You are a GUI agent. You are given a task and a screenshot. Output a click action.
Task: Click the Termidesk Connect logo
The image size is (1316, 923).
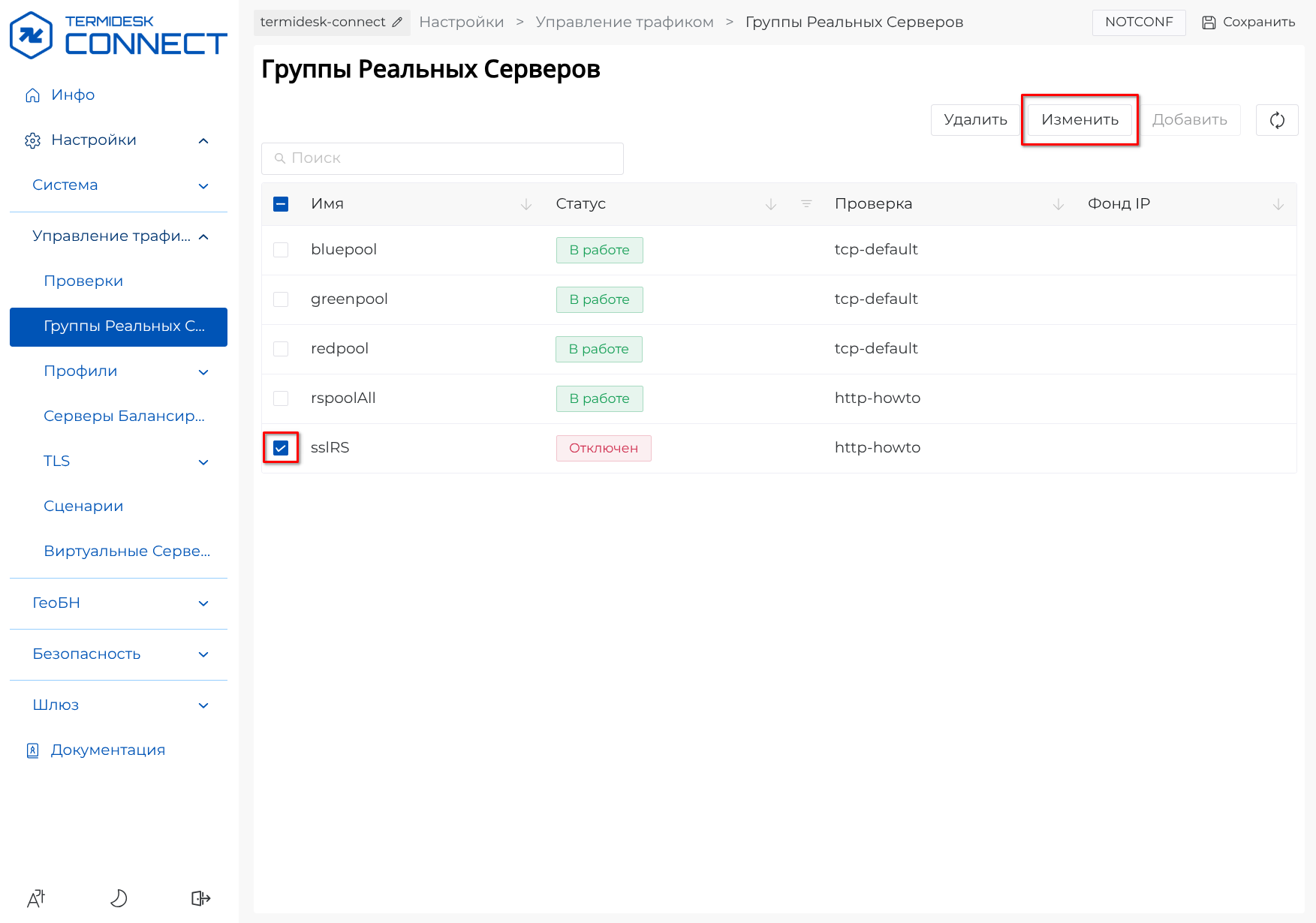pos(118,35)
